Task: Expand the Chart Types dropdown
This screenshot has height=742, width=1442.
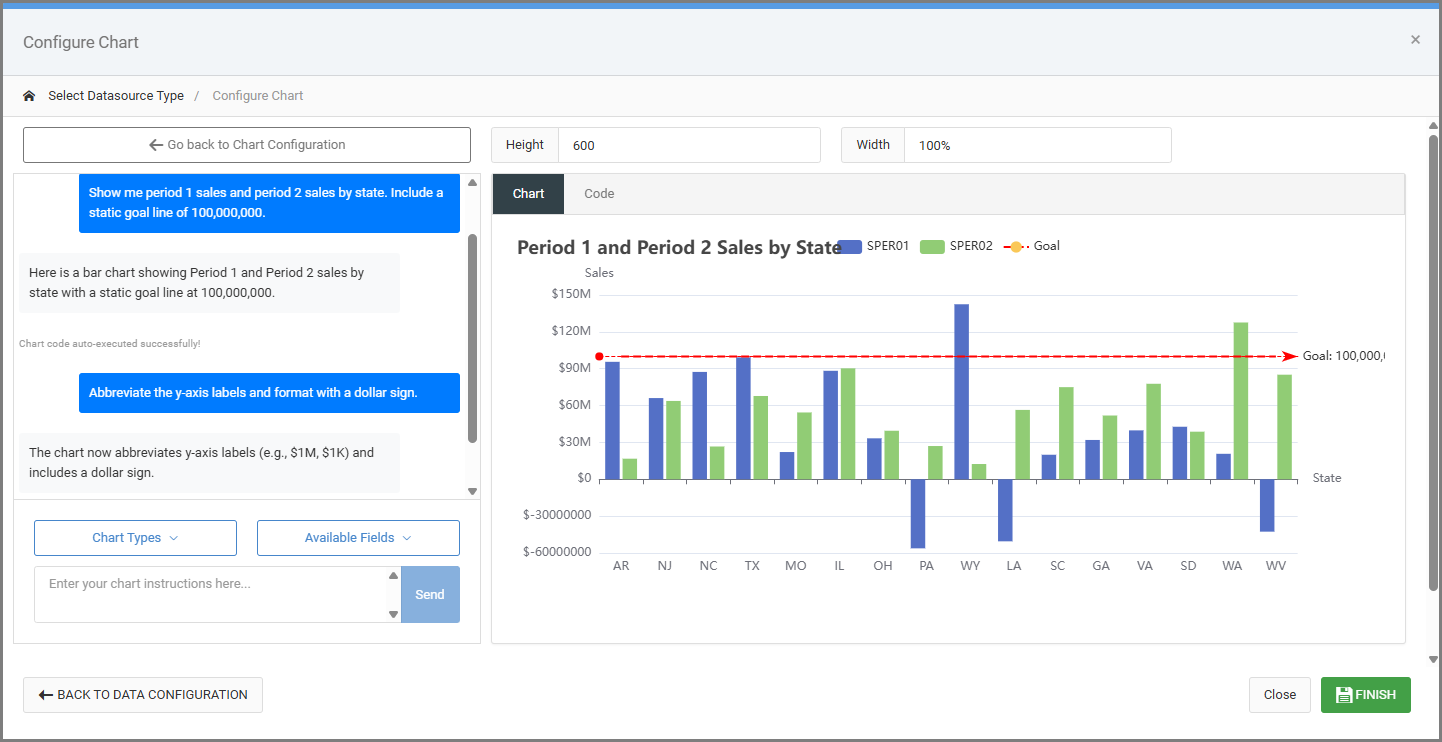Action: (135, 538)
